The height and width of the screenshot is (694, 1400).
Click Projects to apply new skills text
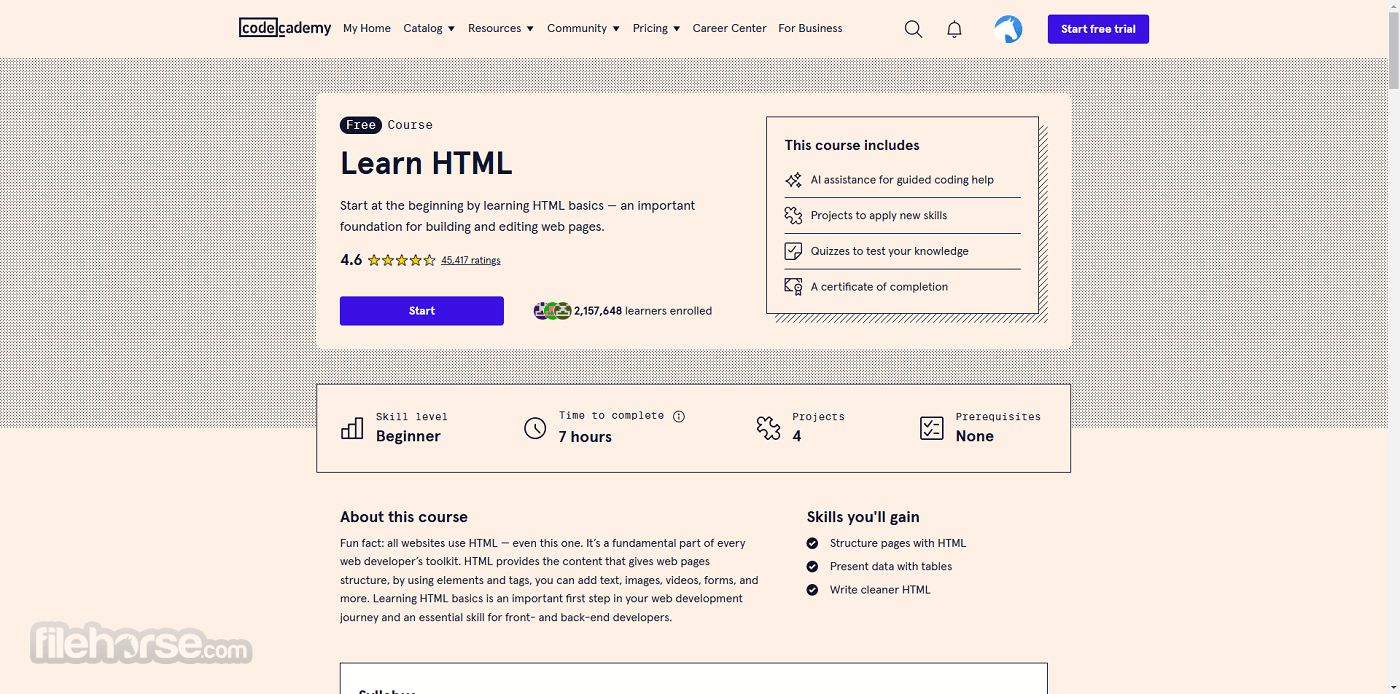pyautogui.click(x=879, y=215)
